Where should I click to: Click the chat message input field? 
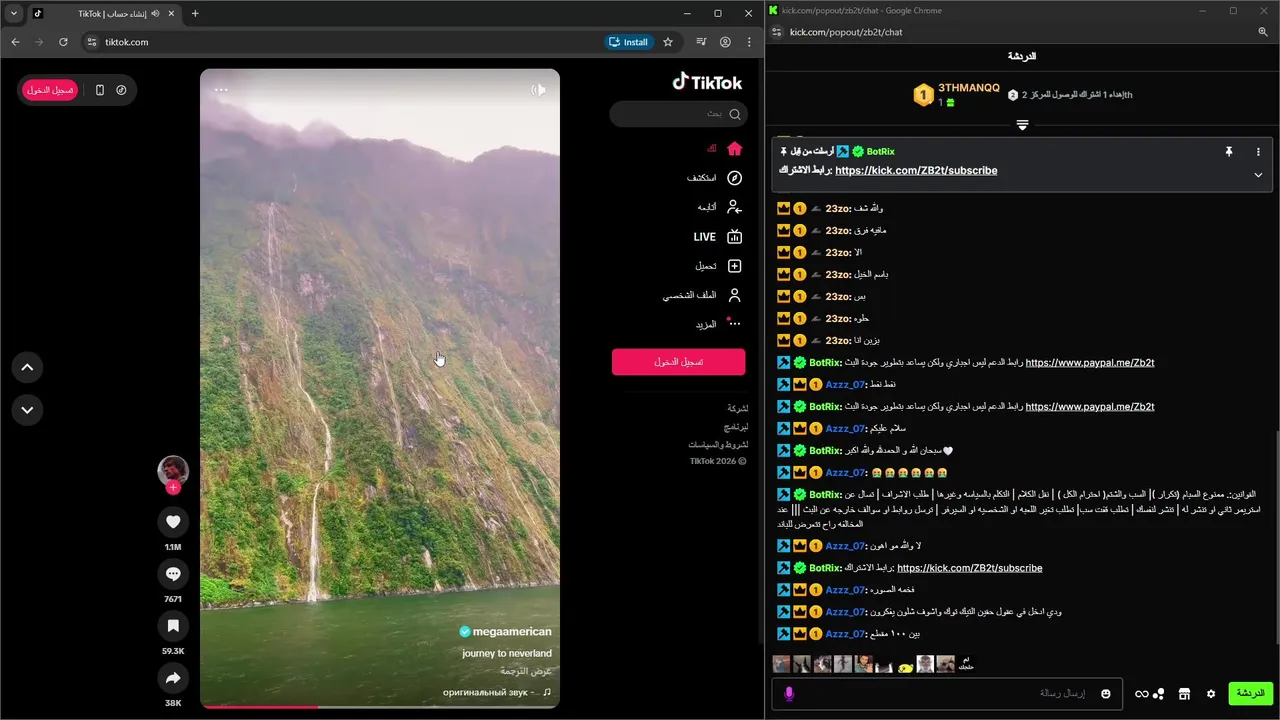945,694
